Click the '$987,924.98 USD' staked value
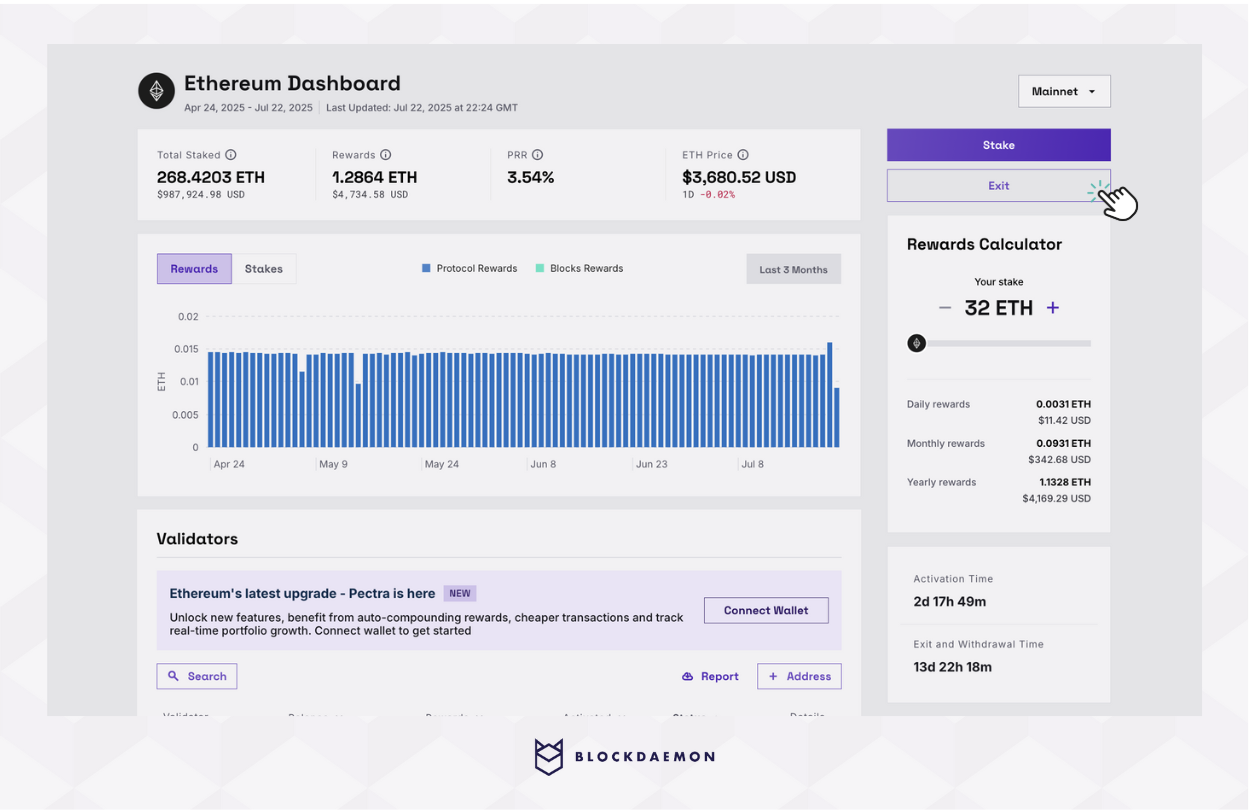The height and width of the screenshot is (812, 1250). (x=201, y=195)
